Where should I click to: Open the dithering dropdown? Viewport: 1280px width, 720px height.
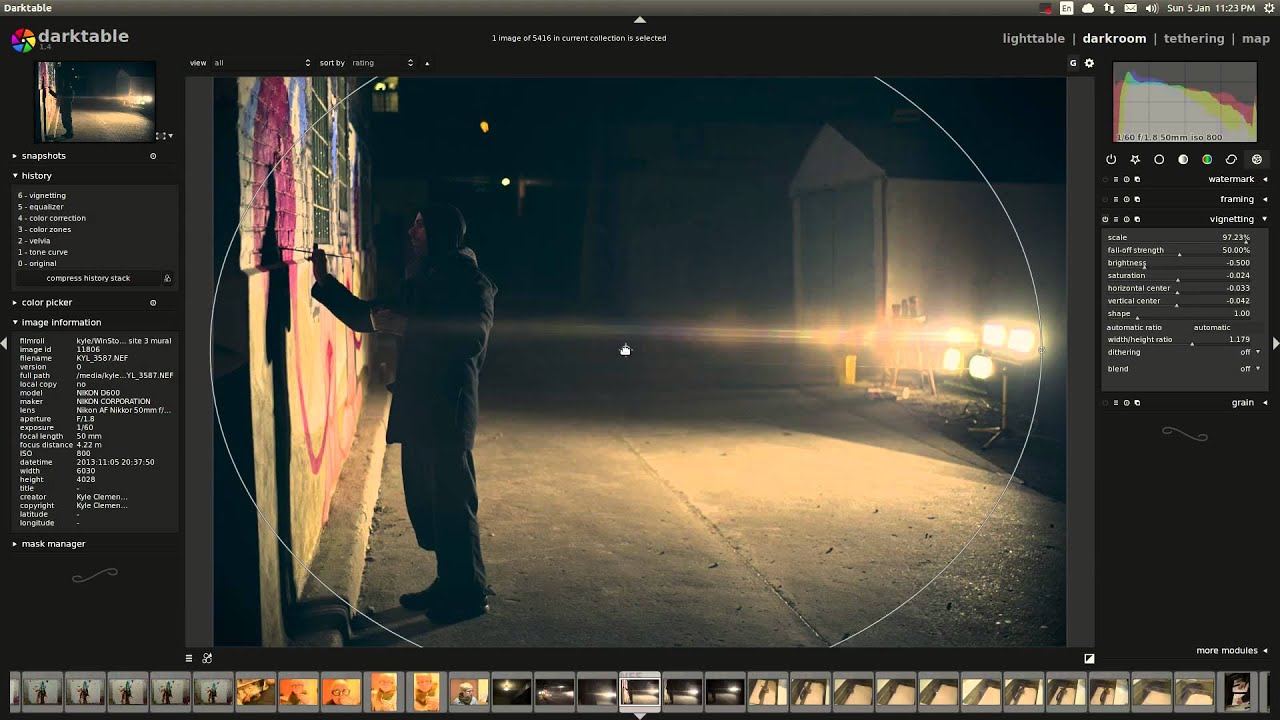click(1184, 352)
